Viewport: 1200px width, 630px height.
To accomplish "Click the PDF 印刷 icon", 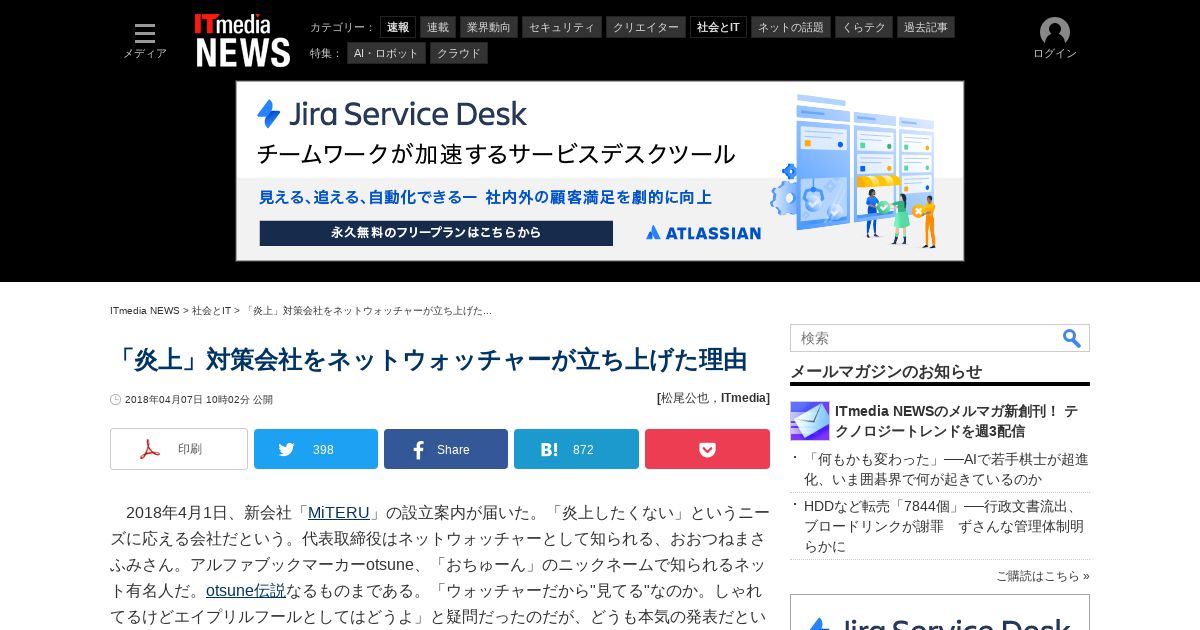I will (150, 449).
